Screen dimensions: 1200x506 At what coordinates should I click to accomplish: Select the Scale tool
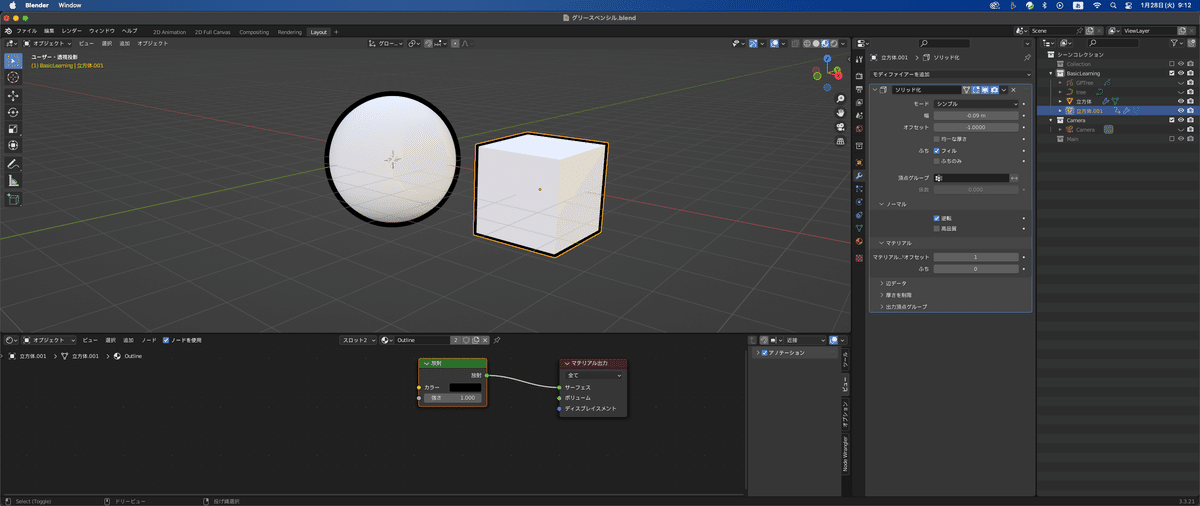pyautogui.click(x=13, y=128)
